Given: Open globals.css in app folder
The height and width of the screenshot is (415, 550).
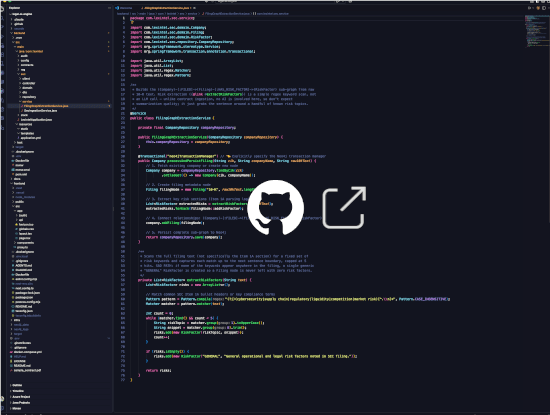Looking at the screenshot, I should coord(26,229).
